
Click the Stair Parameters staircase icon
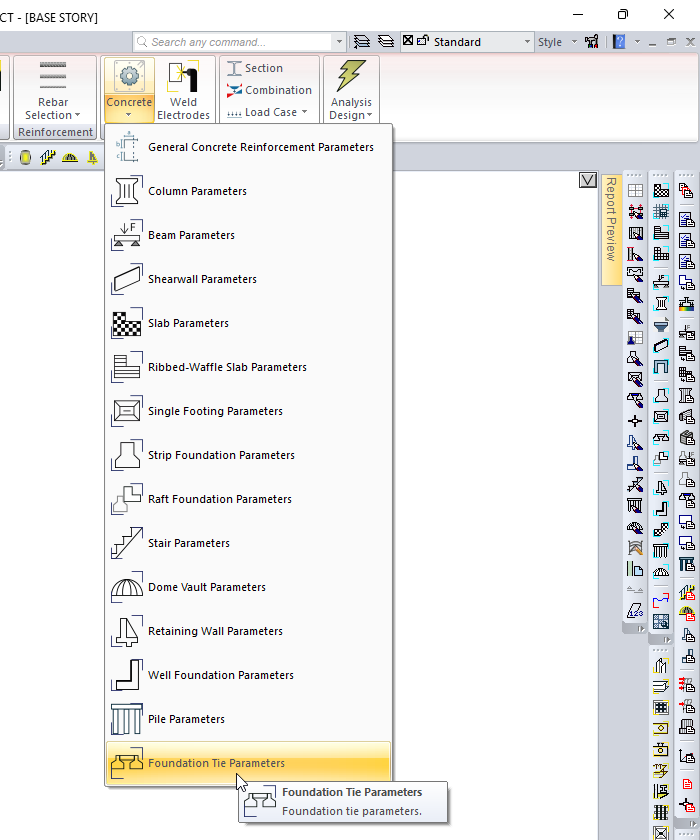pos(126,543)
